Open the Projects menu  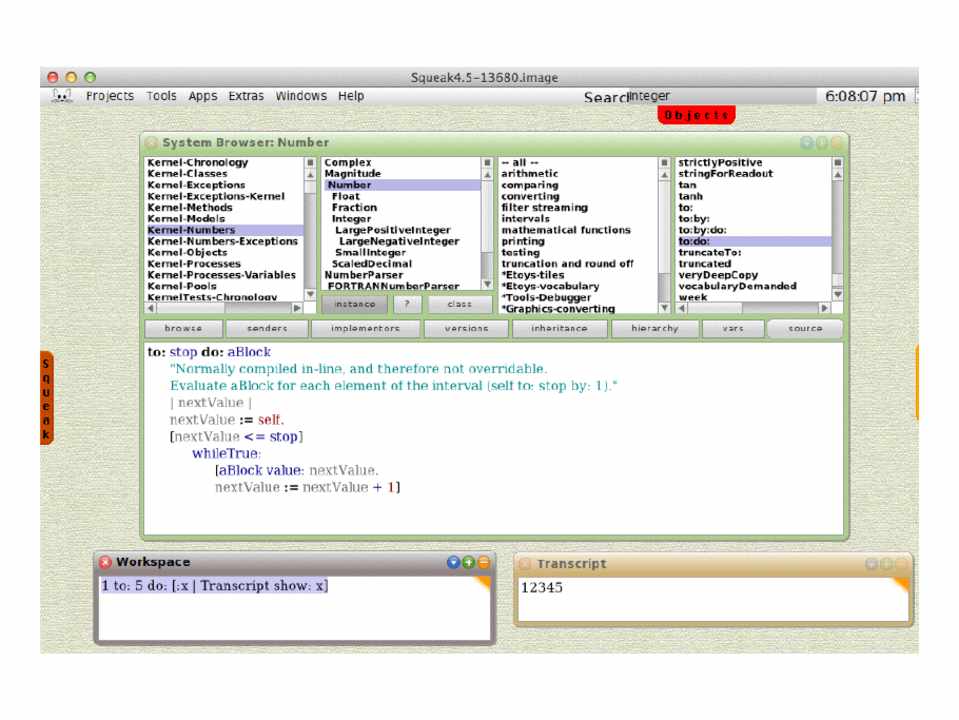coord(109,96)
